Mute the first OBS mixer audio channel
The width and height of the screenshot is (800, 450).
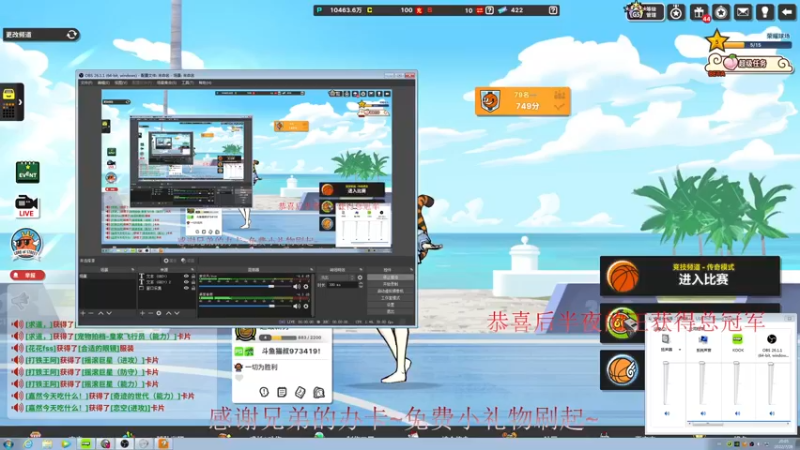tap(297, 287)
